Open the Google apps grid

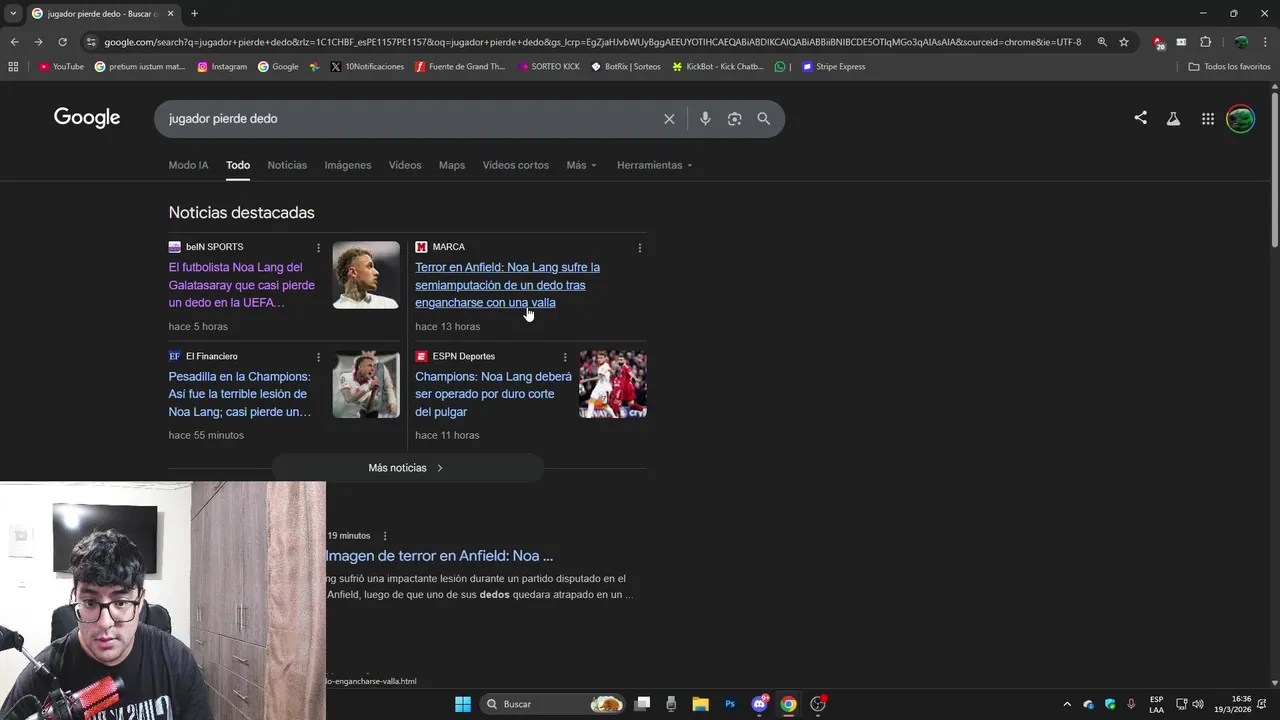[1208, 119]
